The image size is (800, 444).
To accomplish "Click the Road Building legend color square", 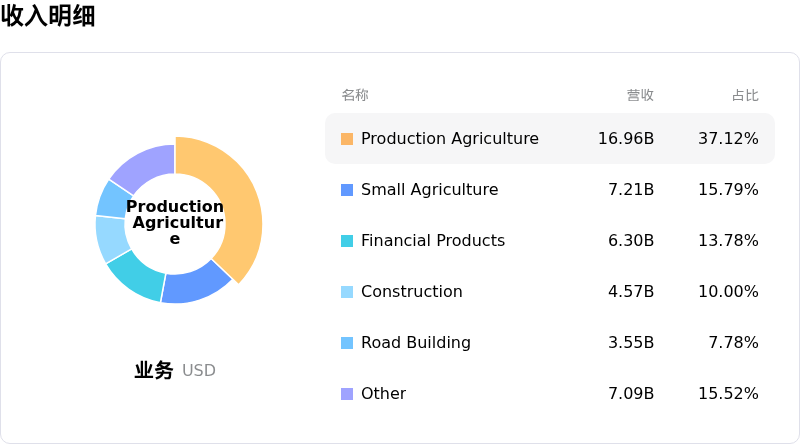I will click(x=347, y=343).
